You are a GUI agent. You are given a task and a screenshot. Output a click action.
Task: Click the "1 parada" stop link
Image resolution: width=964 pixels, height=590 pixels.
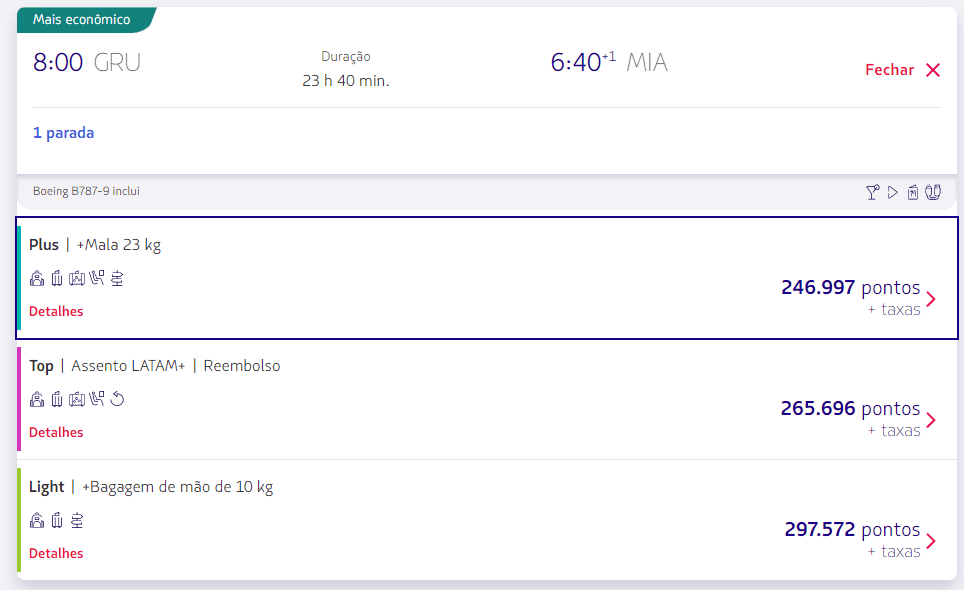(x=63, y=133)
